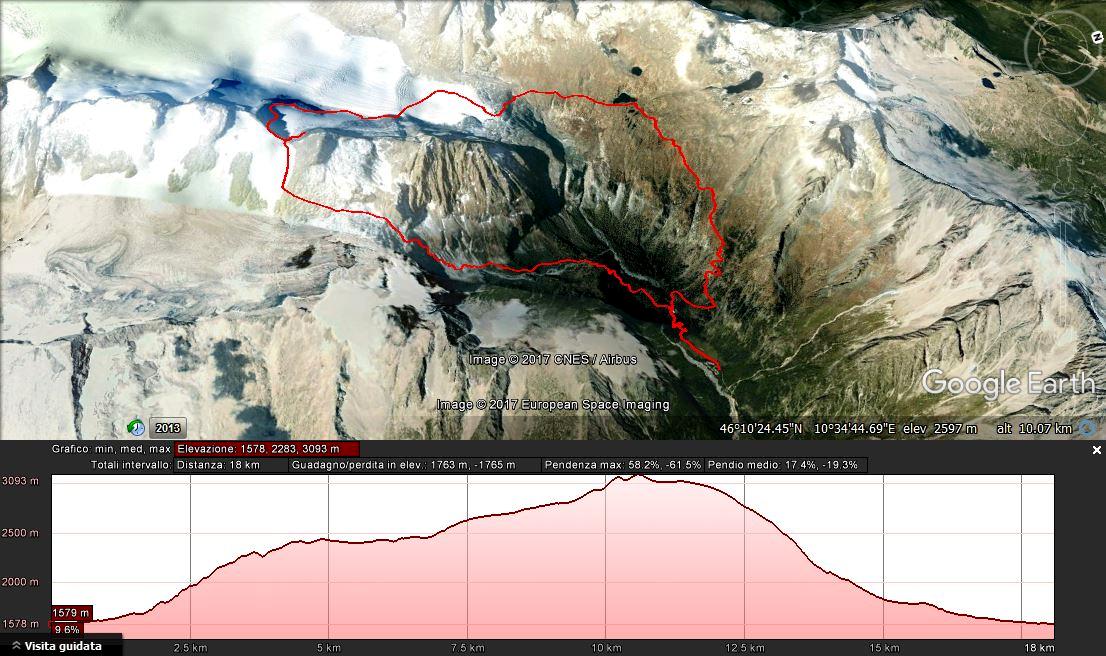The image size is (1106, 656).
Task: Click the Visita guidata label
Action: 63,645
